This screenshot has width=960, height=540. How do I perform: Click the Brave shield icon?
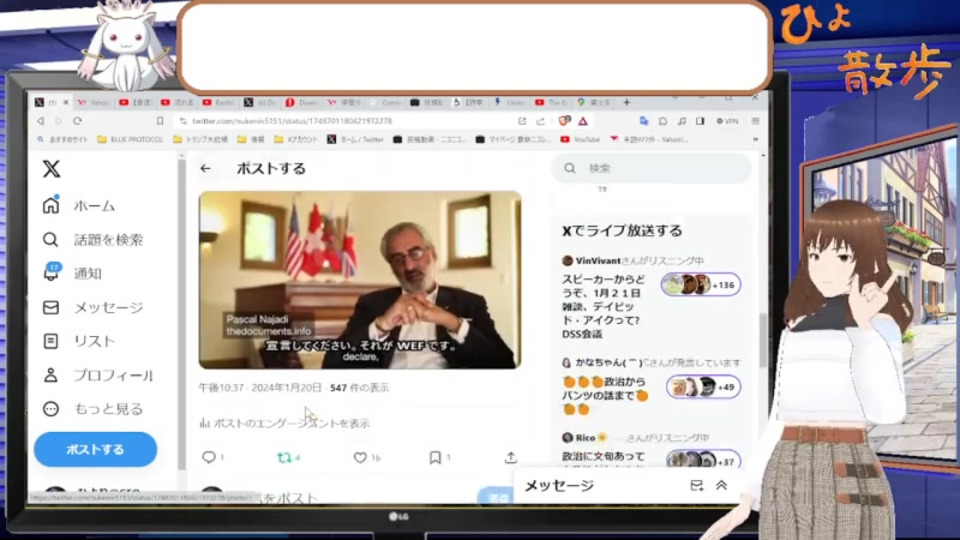click(564, 121)
